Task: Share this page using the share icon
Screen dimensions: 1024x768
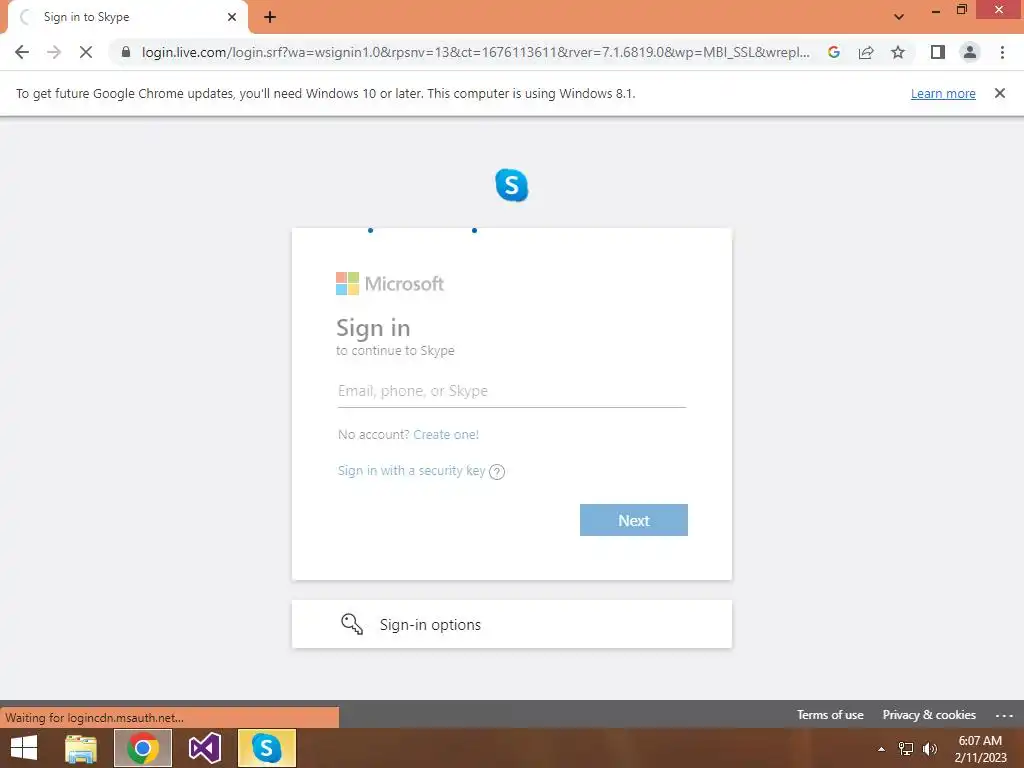Action: click(x=866, y=52)
